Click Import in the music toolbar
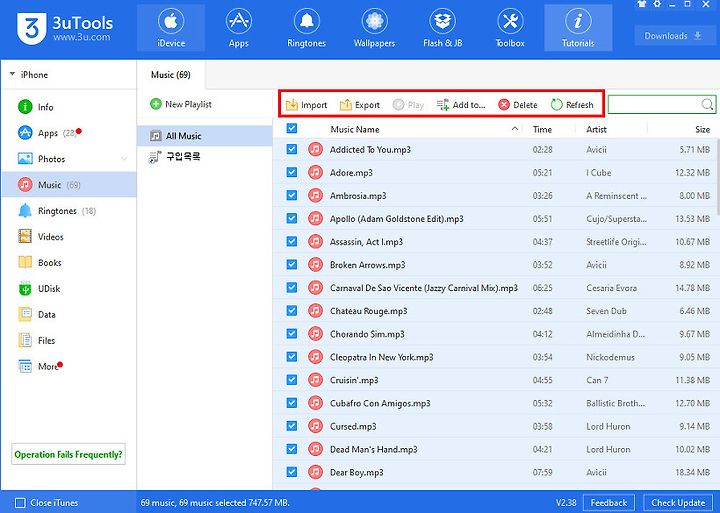 click(306, 105)
